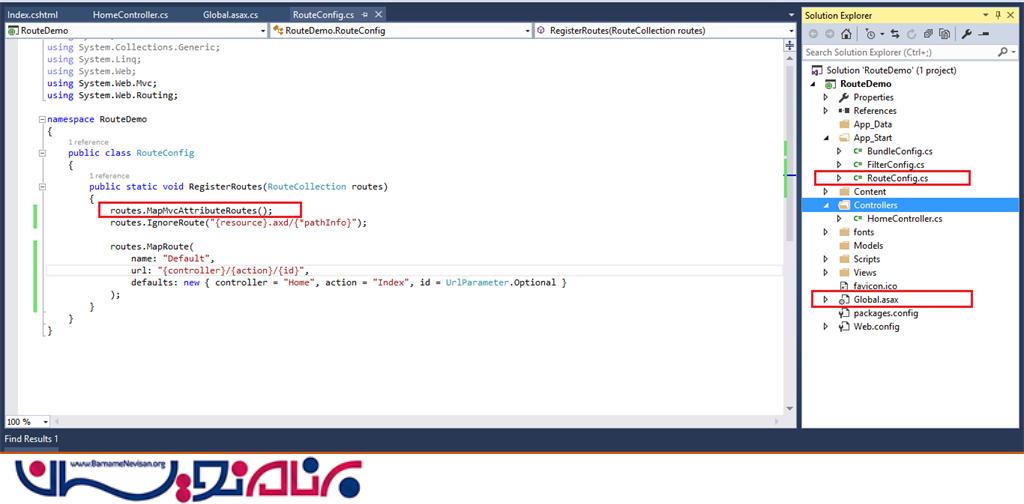Viewport: 1024px width, 504px height.
Task: Click the Properties wrench icon in the tree
Action: [x=843, y=97]
